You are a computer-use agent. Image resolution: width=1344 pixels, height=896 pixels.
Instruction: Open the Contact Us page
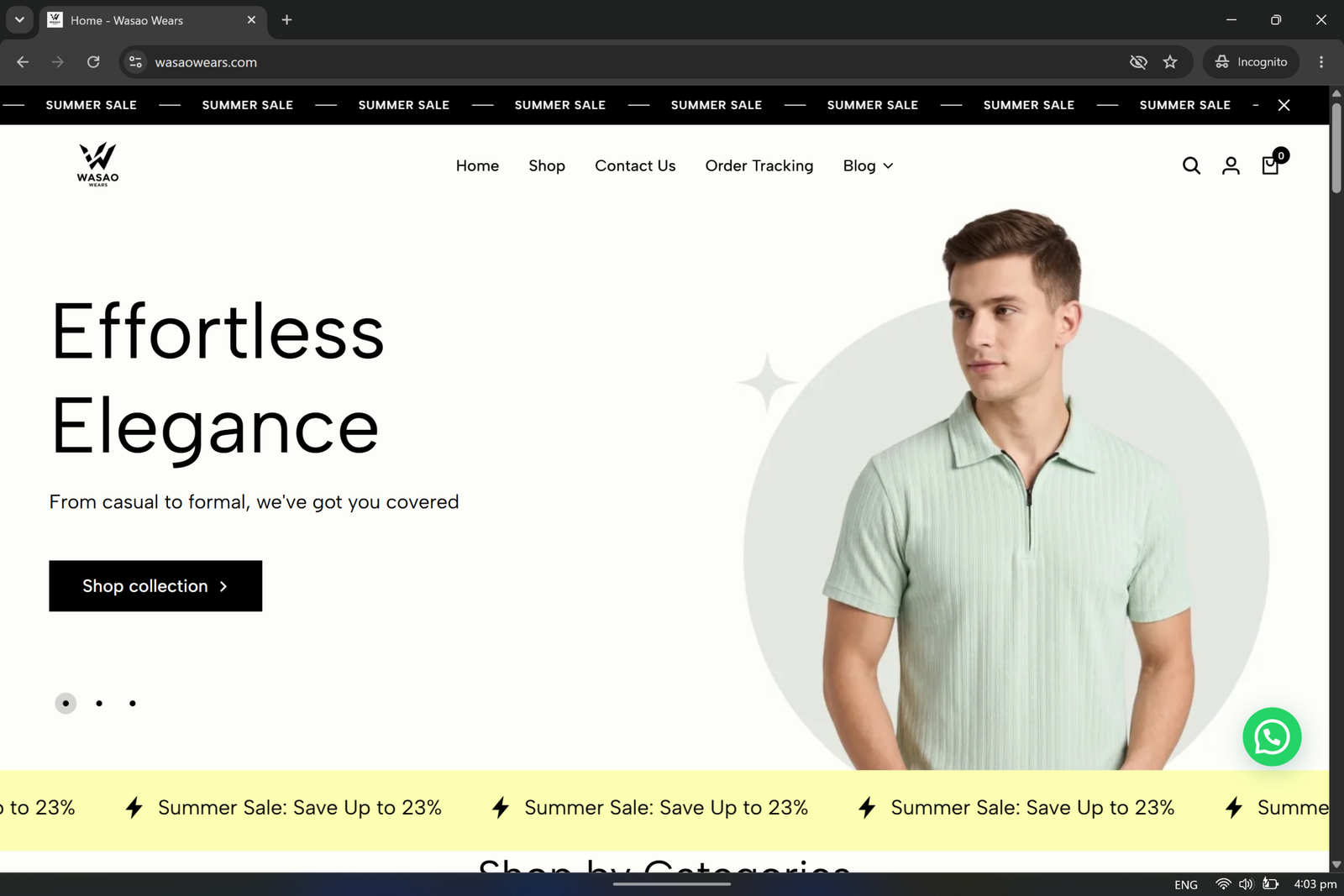click(x=635, y=165)
